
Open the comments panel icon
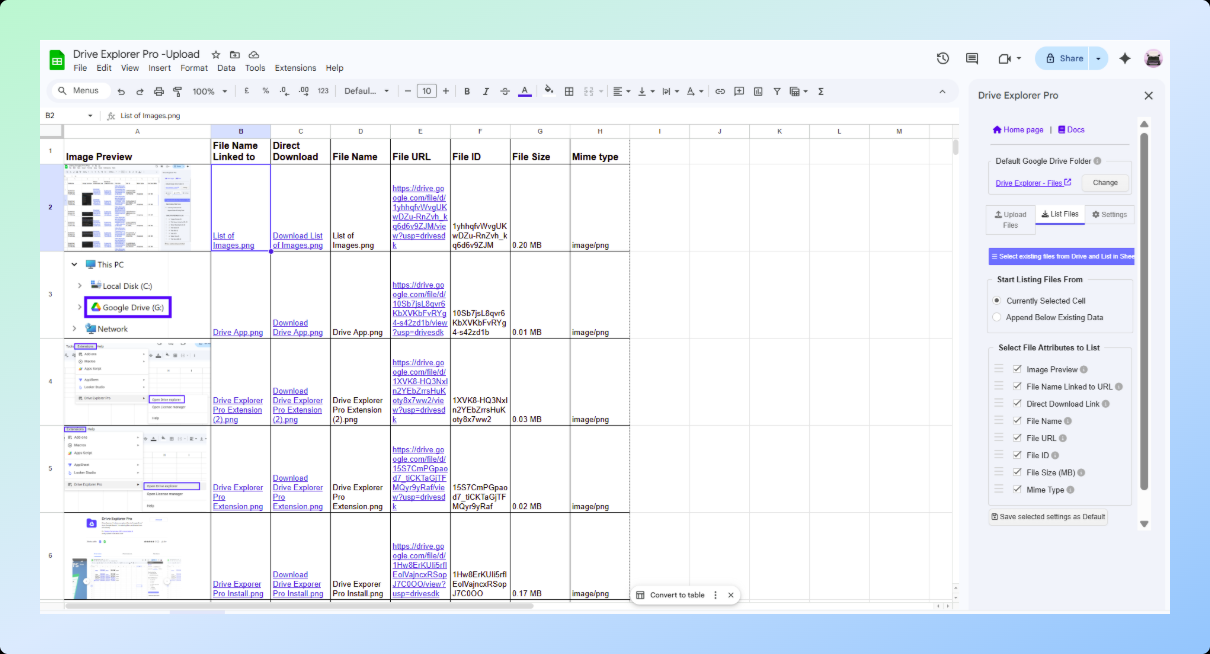[x=971, y=59]
